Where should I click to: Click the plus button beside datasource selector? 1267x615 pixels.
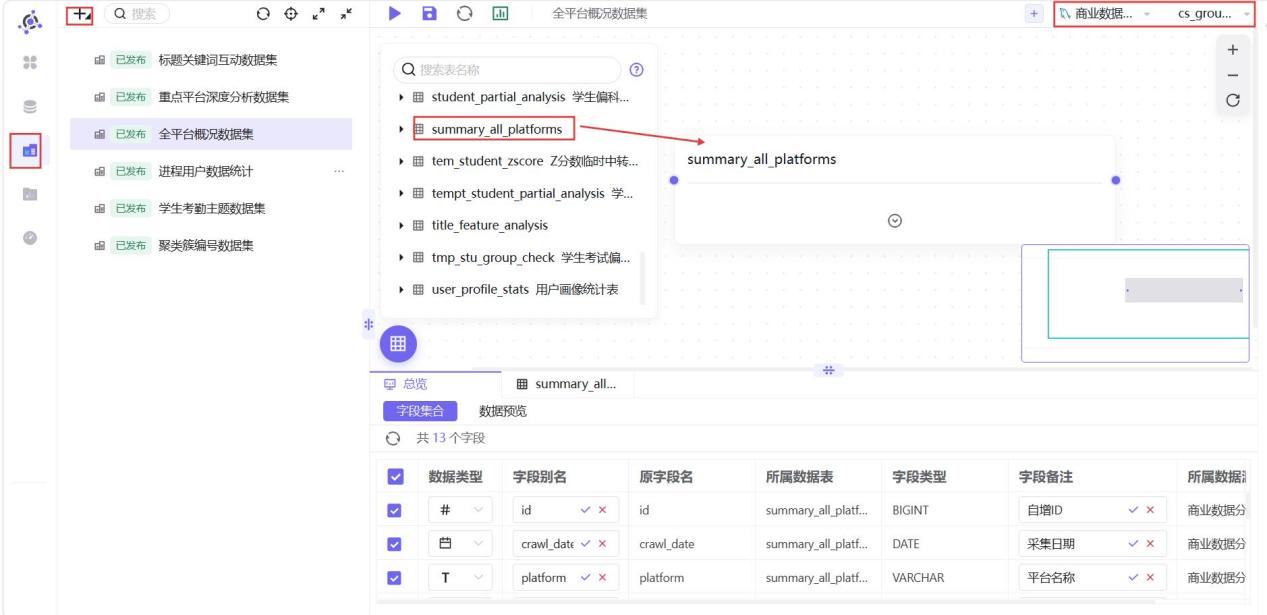point(1035,14)
